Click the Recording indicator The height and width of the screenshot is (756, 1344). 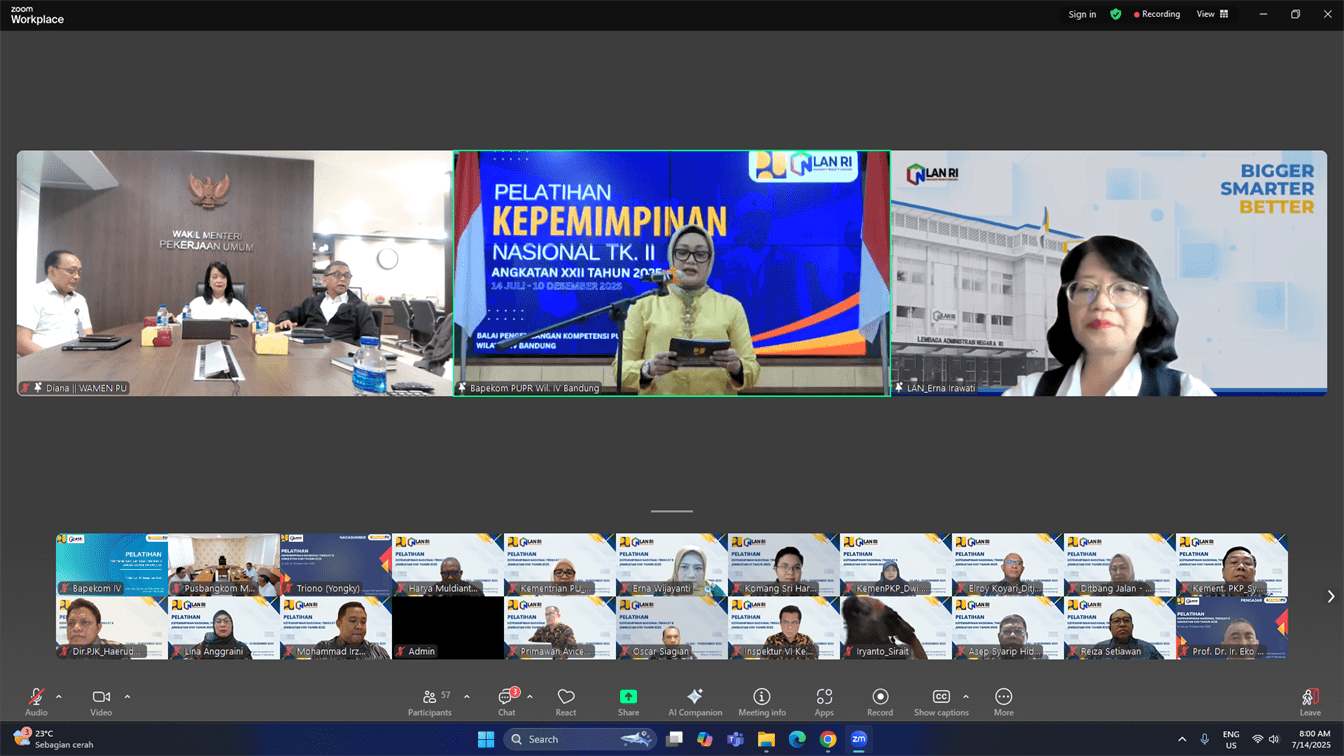pyautogui.click(x=1157, y=14)
